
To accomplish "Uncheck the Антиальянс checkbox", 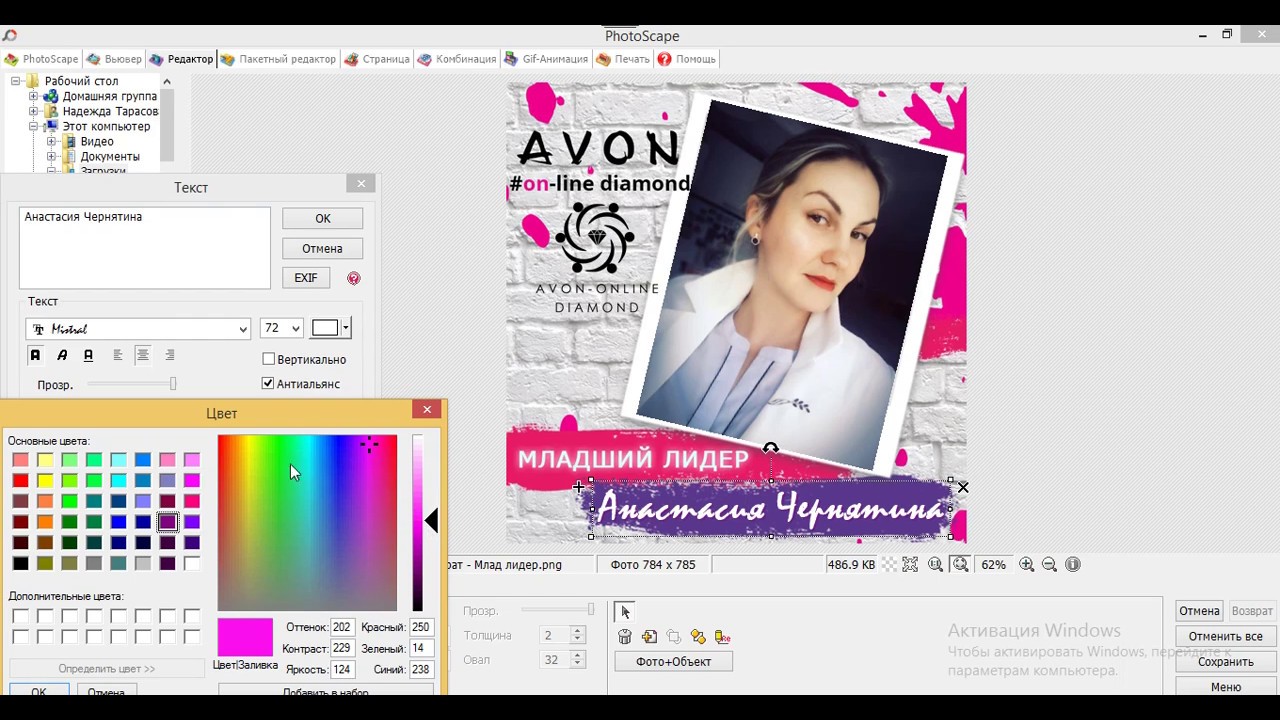I will click(x=268, y=383).
